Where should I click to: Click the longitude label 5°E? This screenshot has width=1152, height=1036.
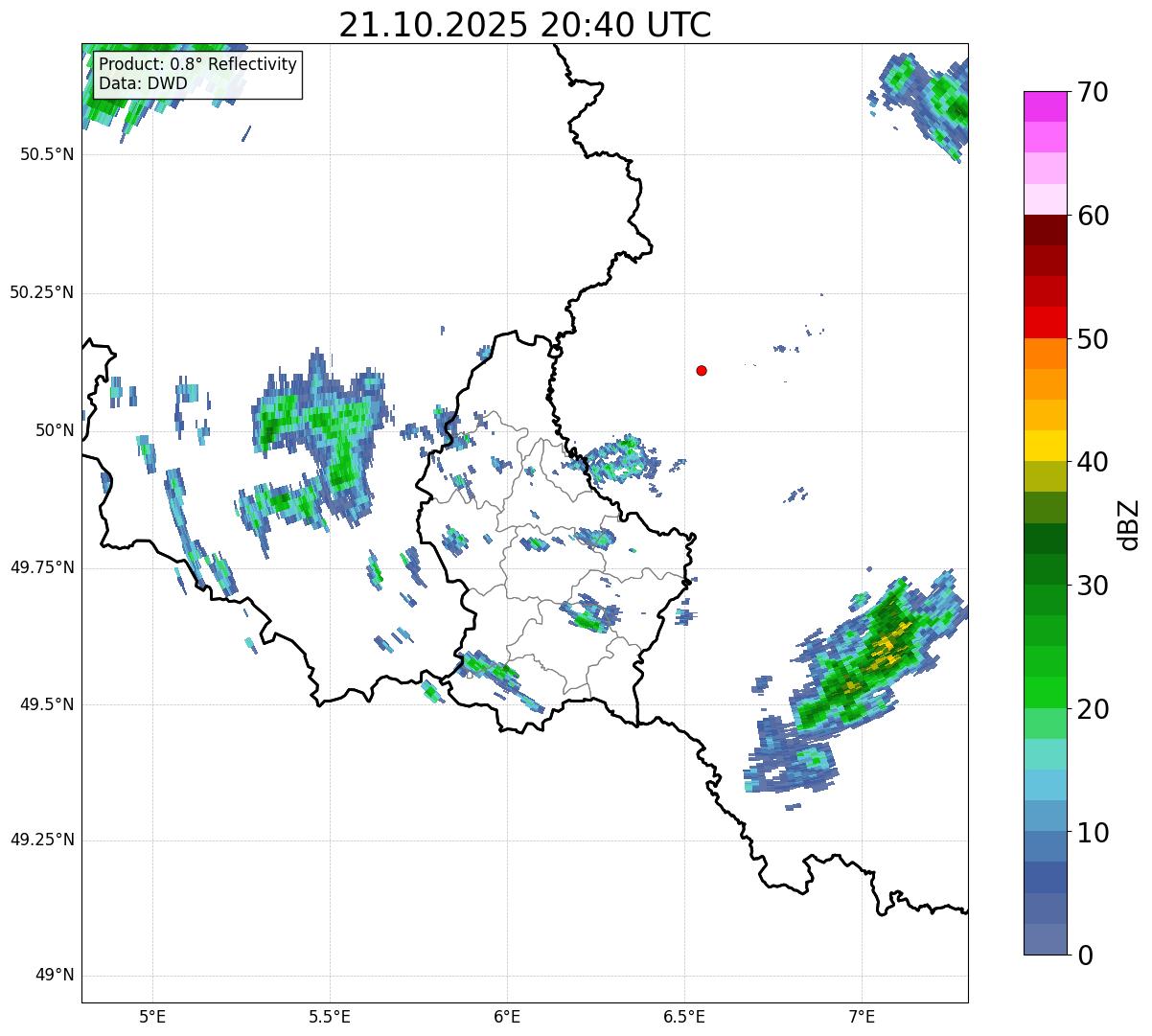pos(153,1019)
